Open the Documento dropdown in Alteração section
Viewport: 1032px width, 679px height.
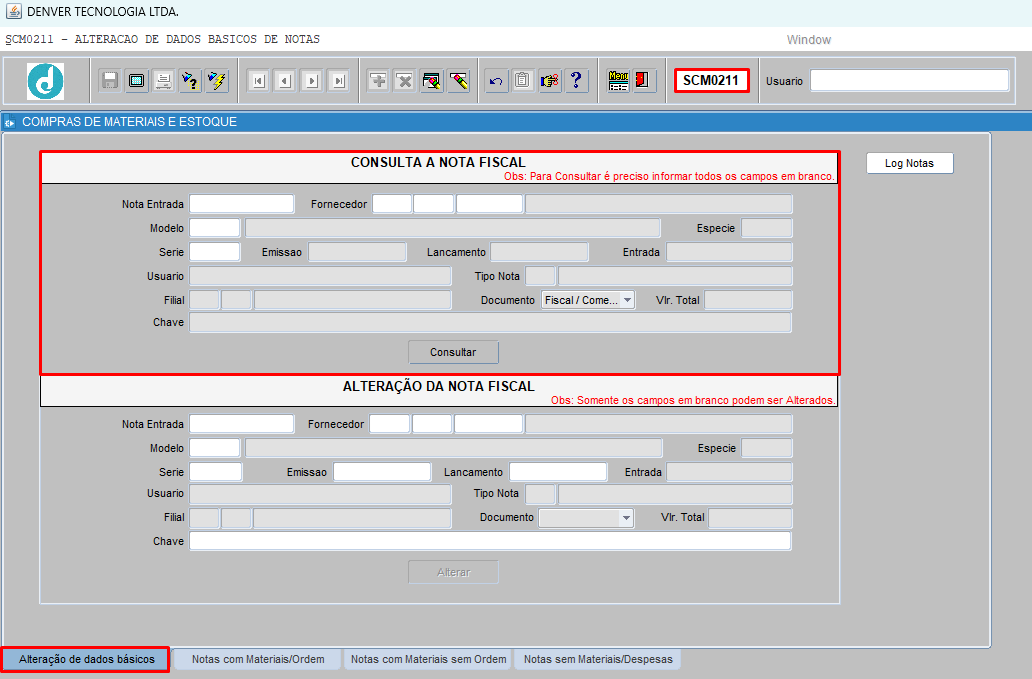click(626, 518)
